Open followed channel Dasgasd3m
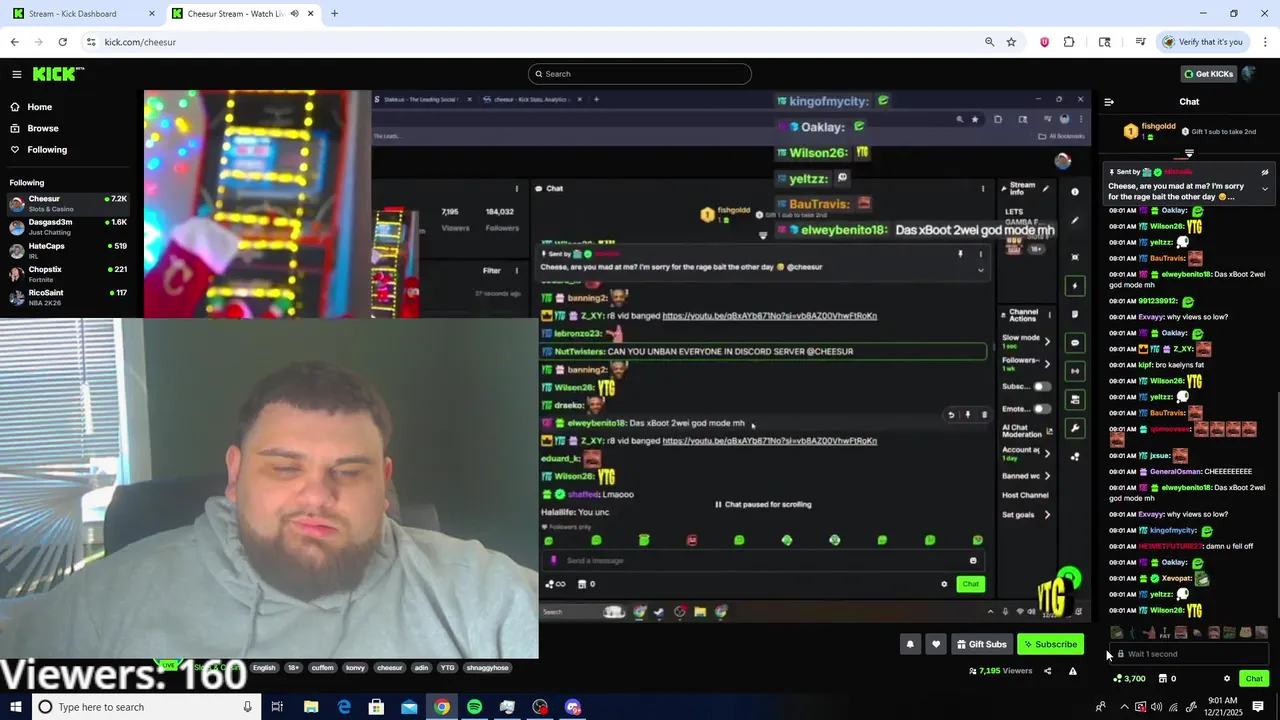 [68, 226]
